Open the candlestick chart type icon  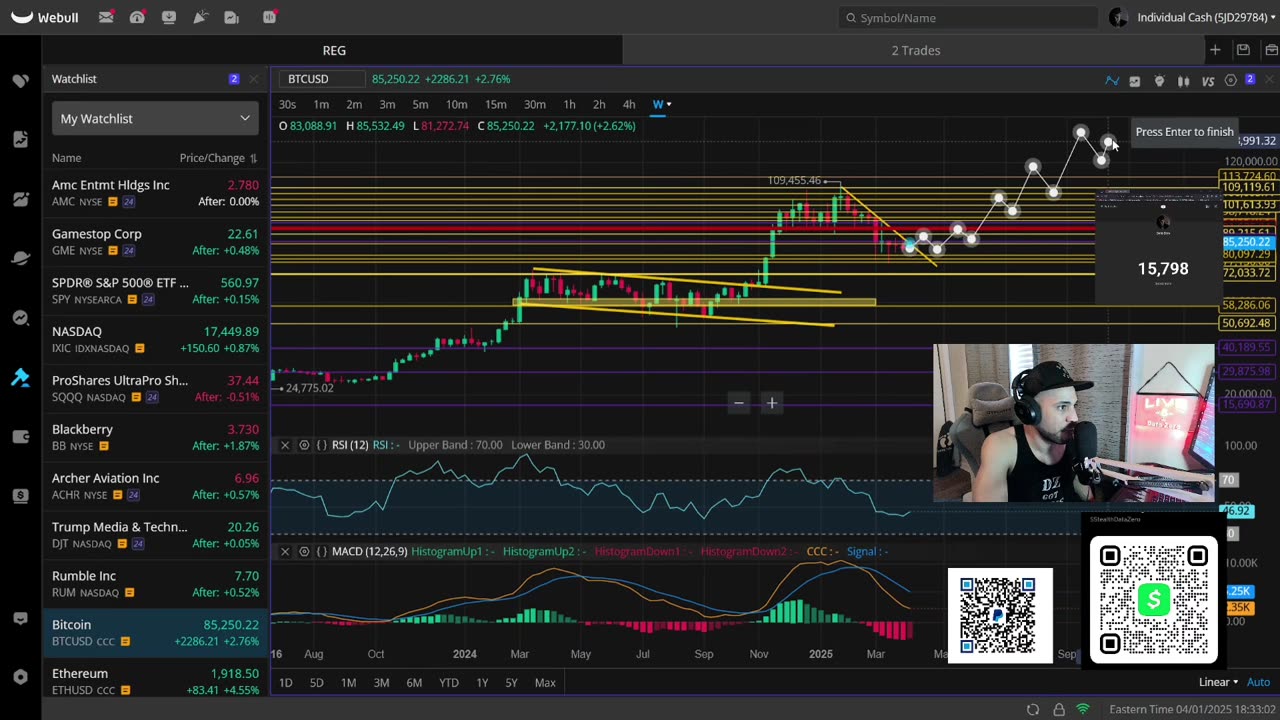pos(1183,80)
